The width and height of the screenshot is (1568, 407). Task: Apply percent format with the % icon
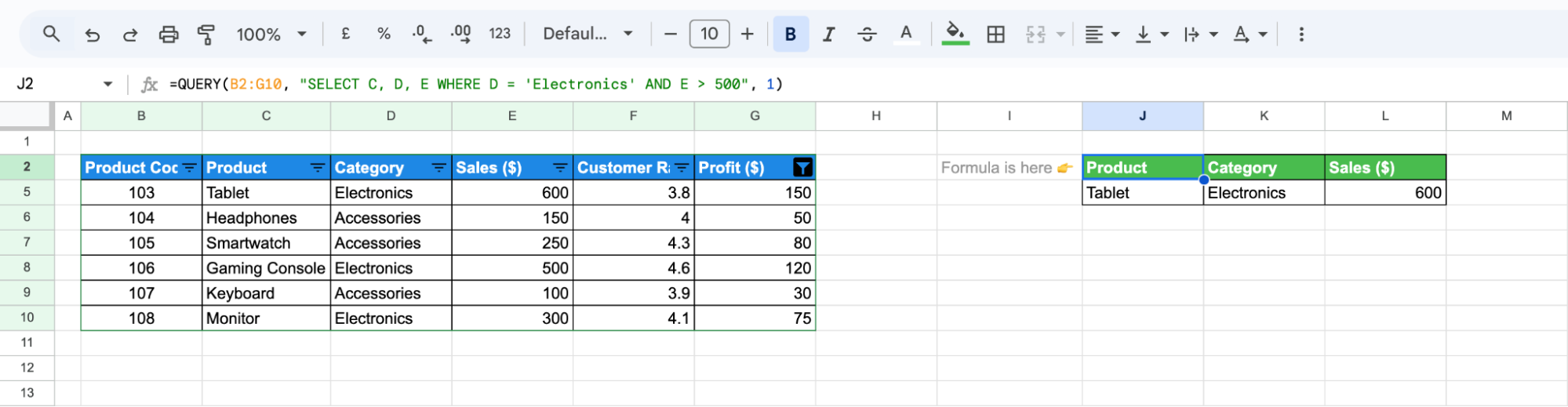pos(384,34)
